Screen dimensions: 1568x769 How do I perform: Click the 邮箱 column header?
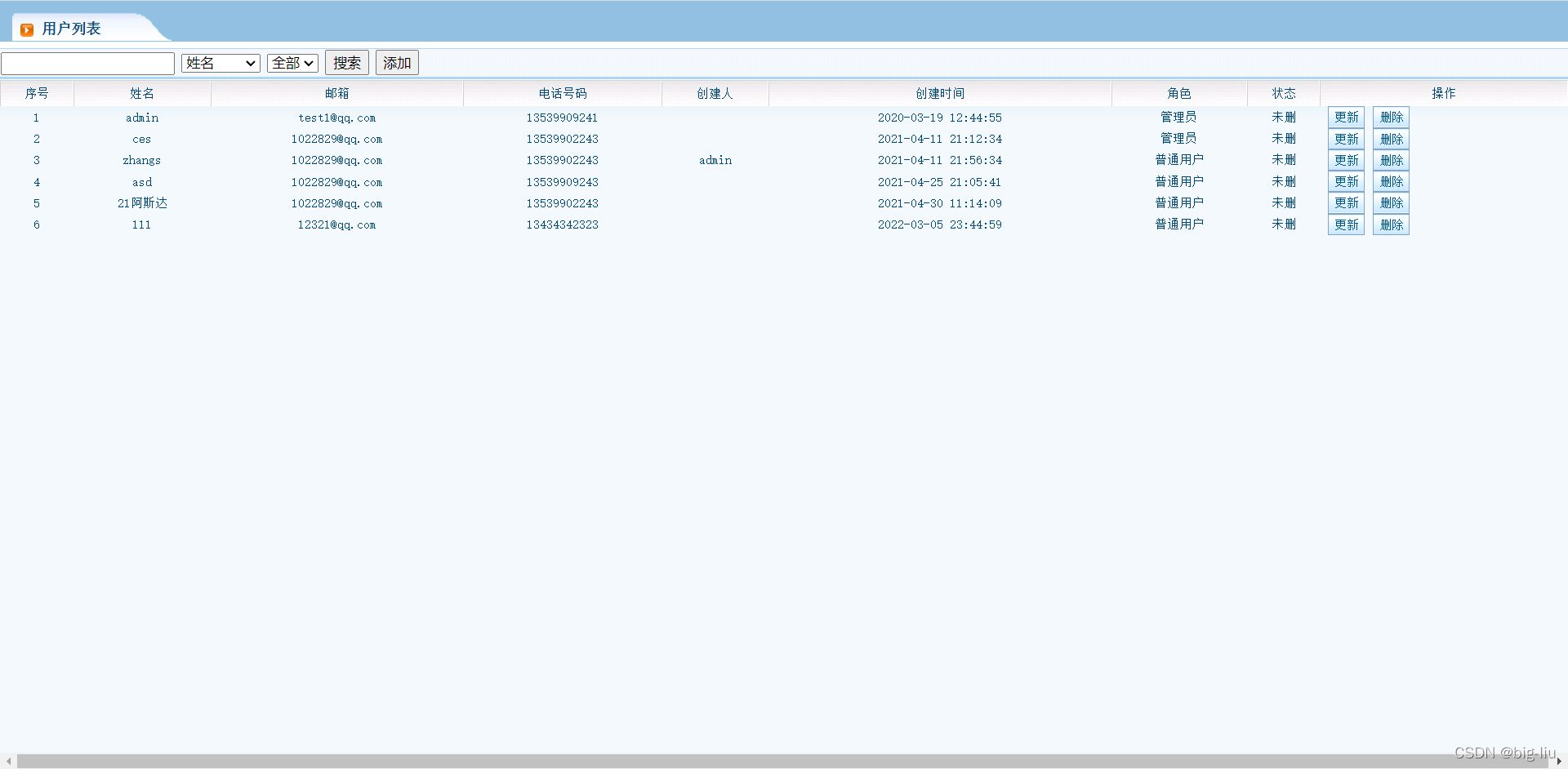coord(337,93)
